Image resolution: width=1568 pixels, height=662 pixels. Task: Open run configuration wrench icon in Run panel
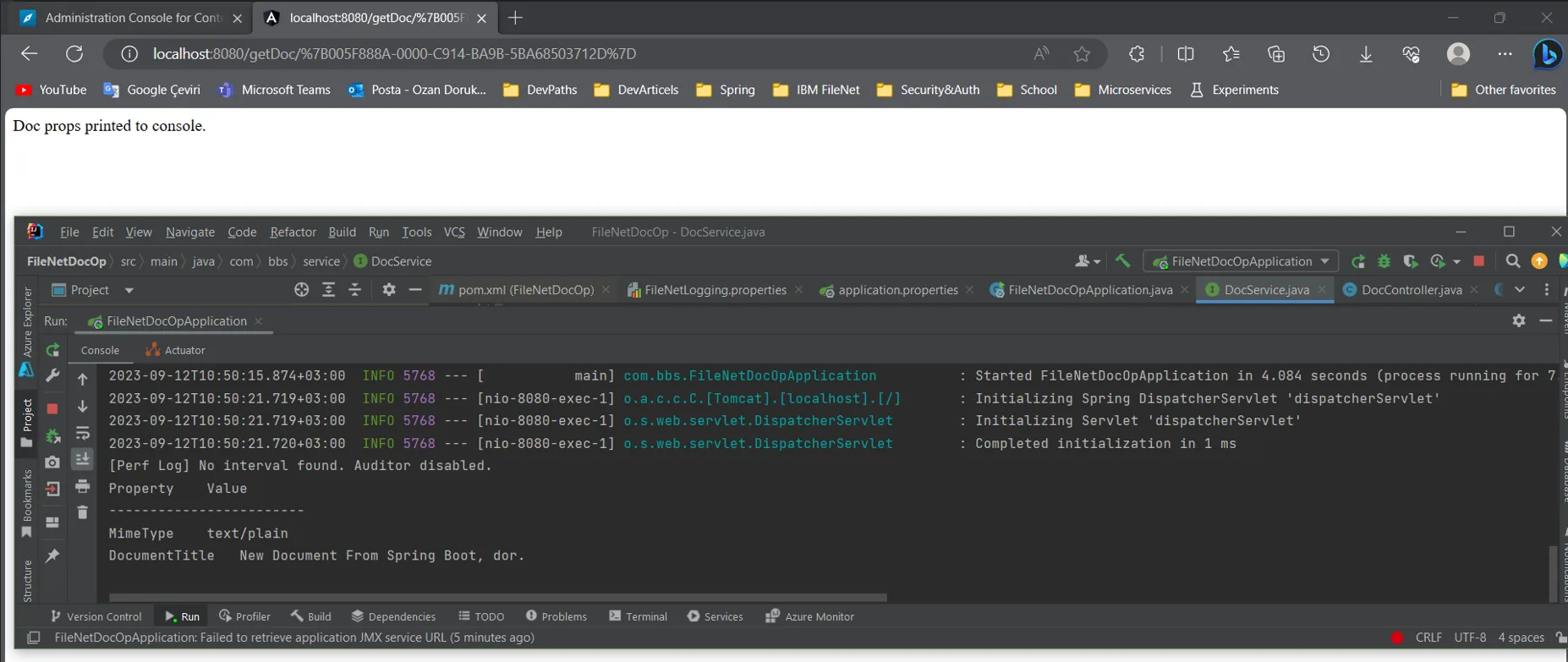52,375
